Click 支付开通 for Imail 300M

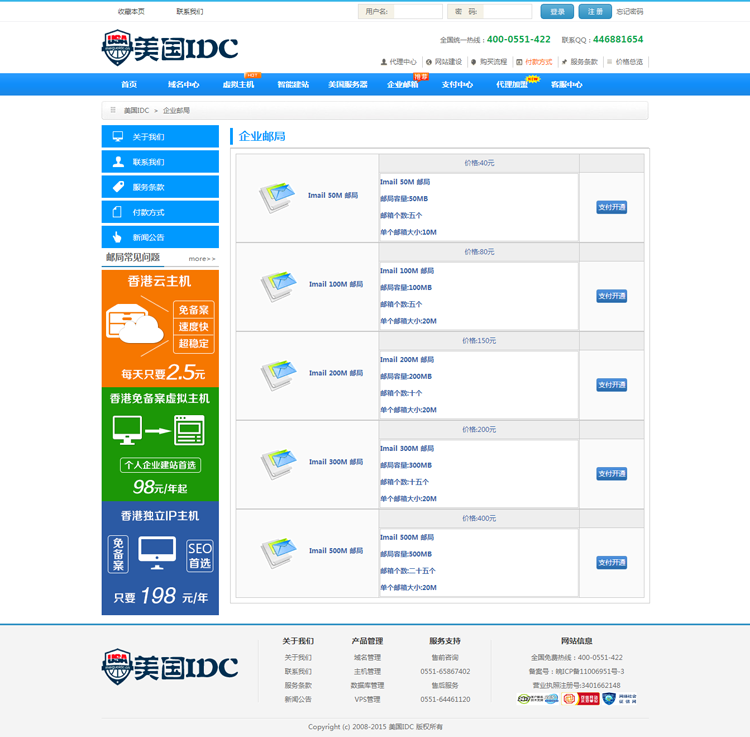612,474
